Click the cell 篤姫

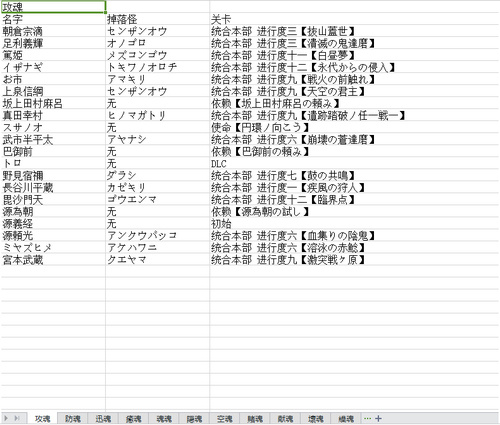[53, 55]
